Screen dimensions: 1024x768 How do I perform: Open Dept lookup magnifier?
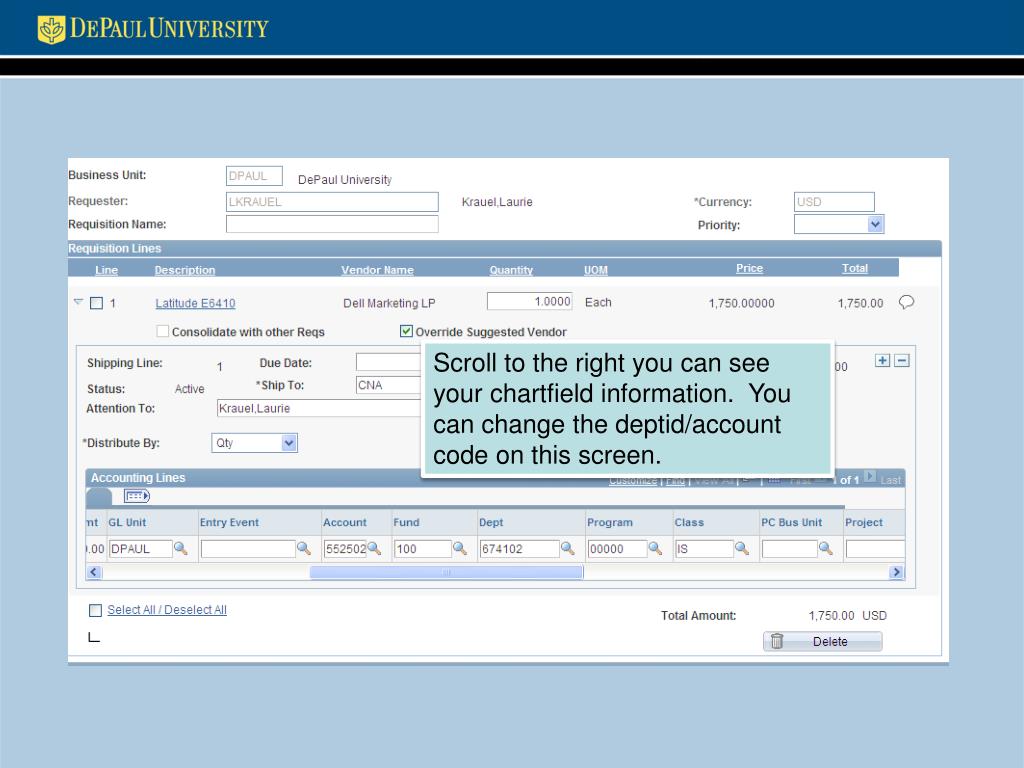point(568,549)
